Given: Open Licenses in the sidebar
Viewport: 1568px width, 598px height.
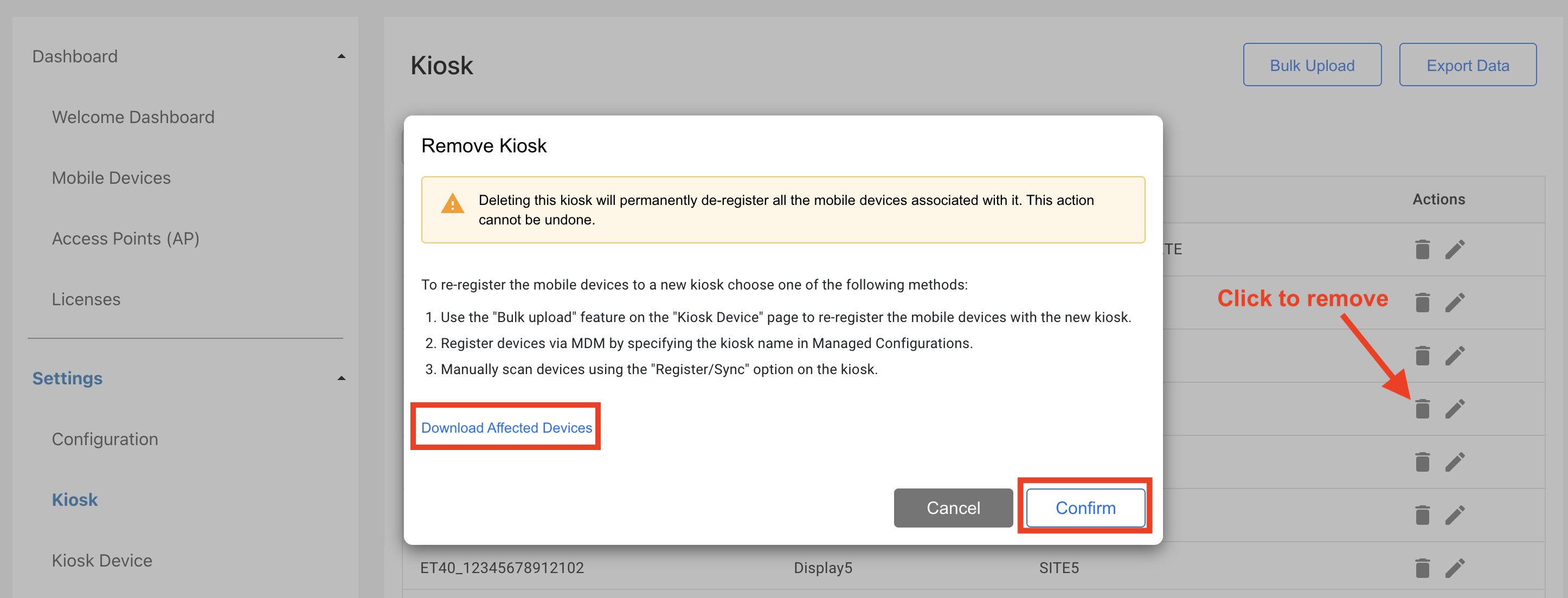Looking at the screenshot, I should 86,300.
